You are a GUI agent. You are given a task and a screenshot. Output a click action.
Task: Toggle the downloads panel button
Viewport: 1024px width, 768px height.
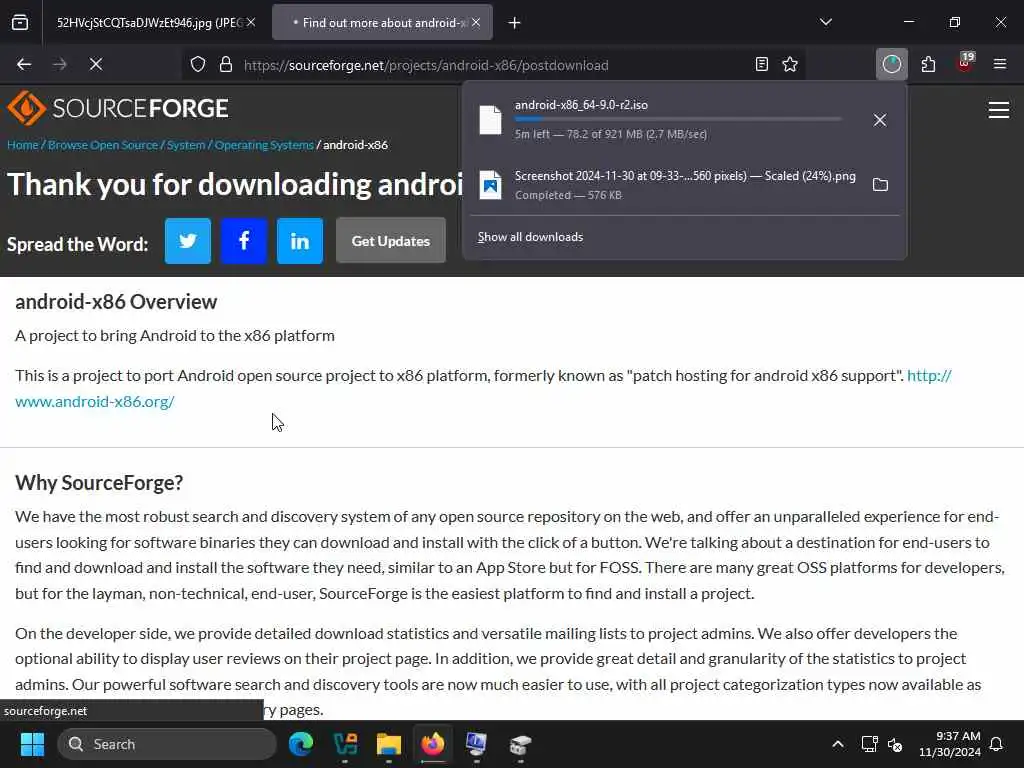(x=891, y=65)
